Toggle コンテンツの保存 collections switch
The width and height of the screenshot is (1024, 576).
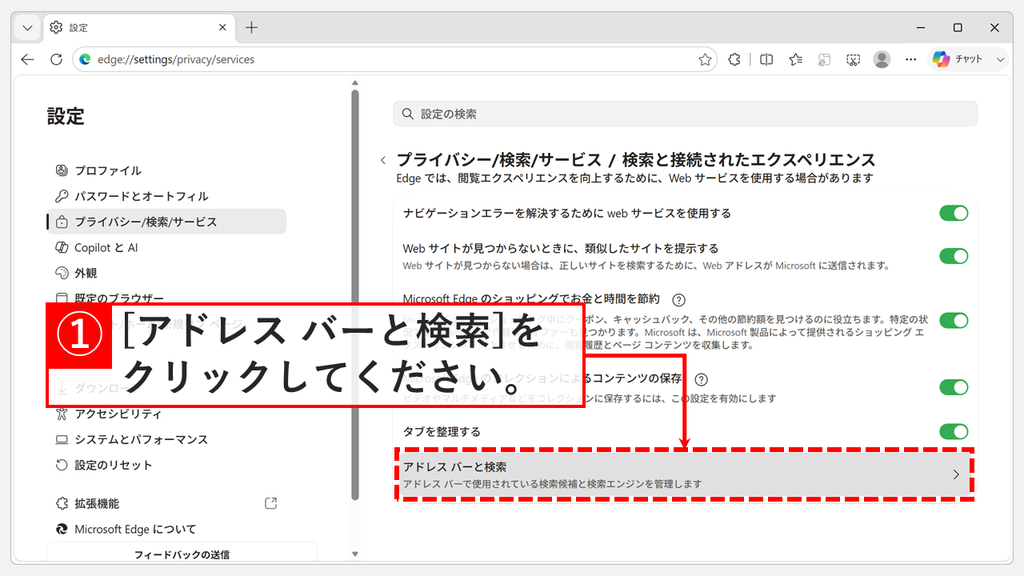(953, 387)
